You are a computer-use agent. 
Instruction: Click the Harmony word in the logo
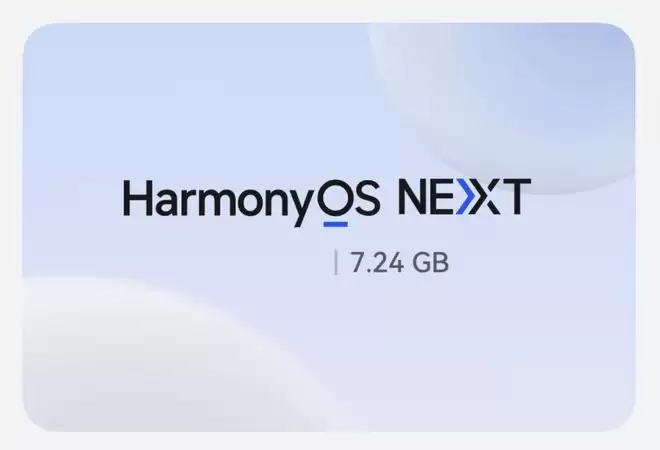click(220, 203)
